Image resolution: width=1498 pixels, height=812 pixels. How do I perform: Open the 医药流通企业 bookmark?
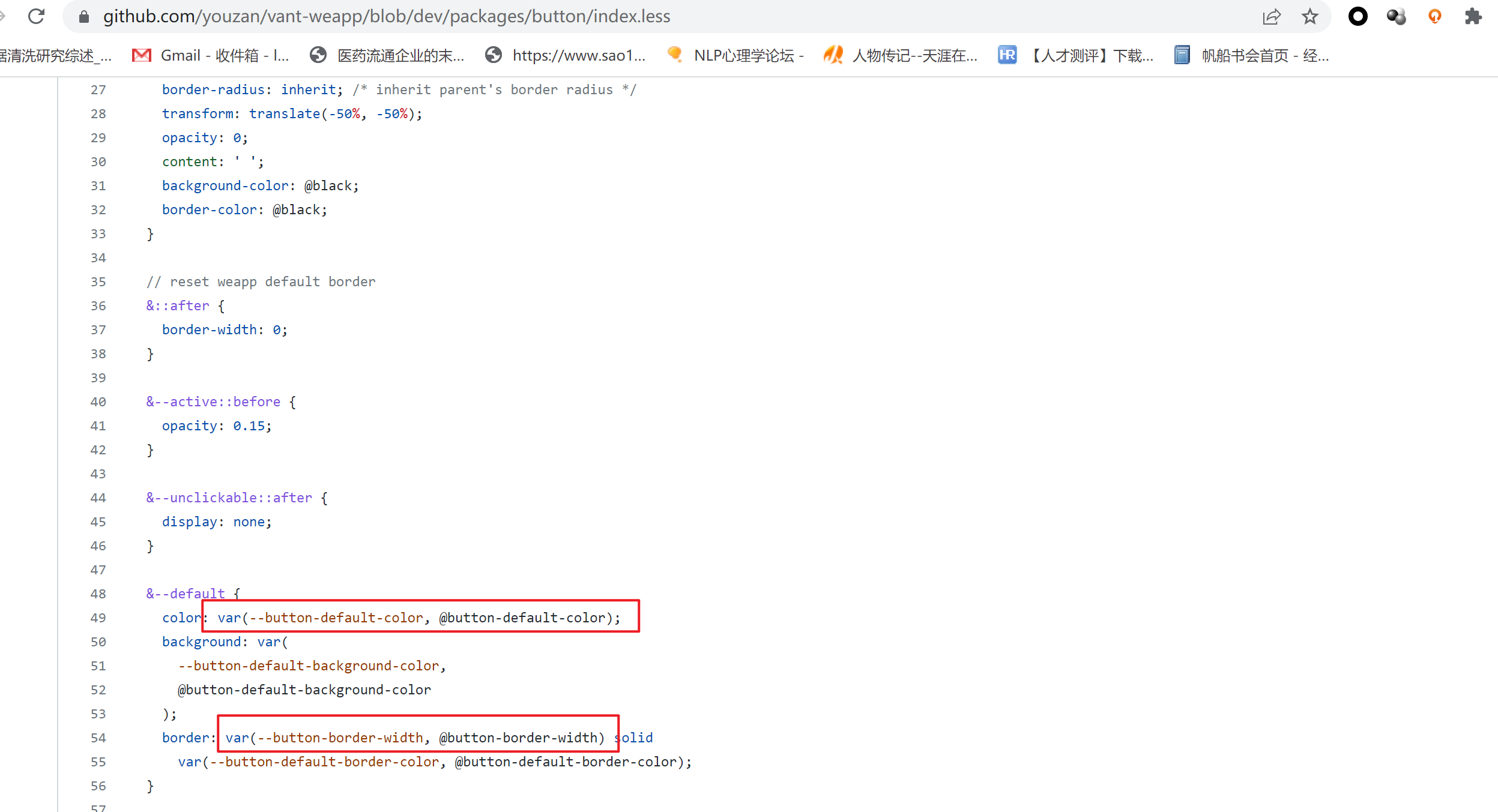[x=387, y=55]
